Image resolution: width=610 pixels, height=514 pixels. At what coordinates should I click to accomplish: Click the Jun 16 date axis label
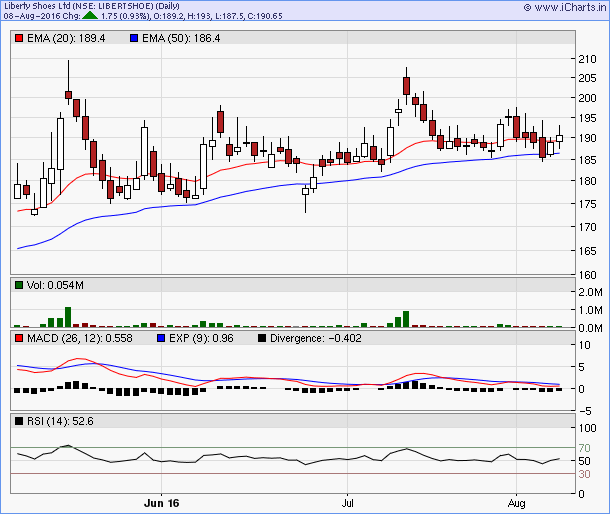[161, 503]
